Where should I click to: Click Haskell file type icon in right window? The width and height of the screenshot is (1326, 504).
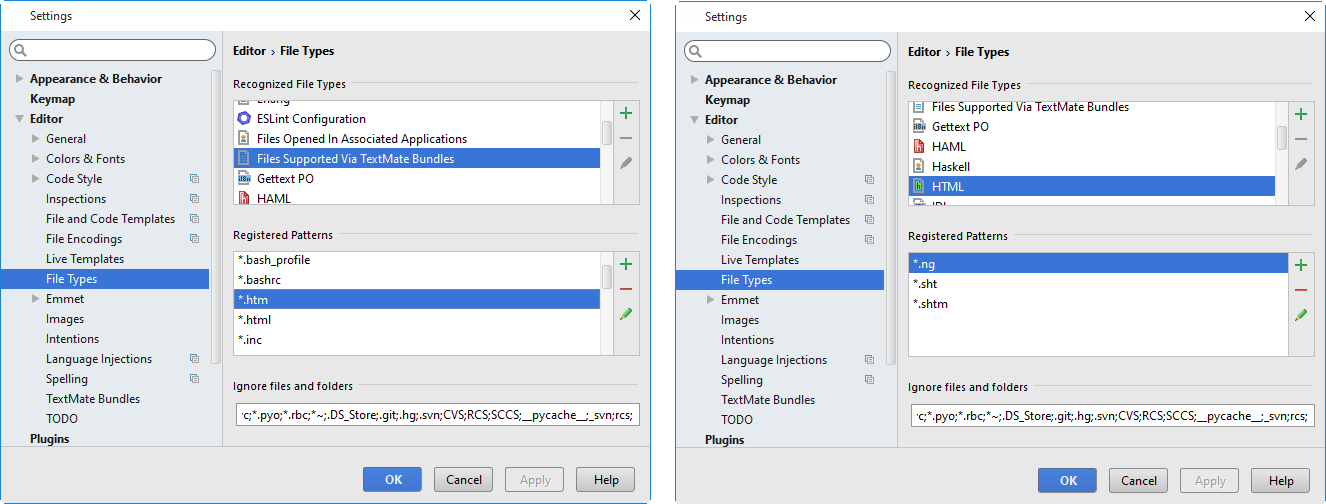919,166
